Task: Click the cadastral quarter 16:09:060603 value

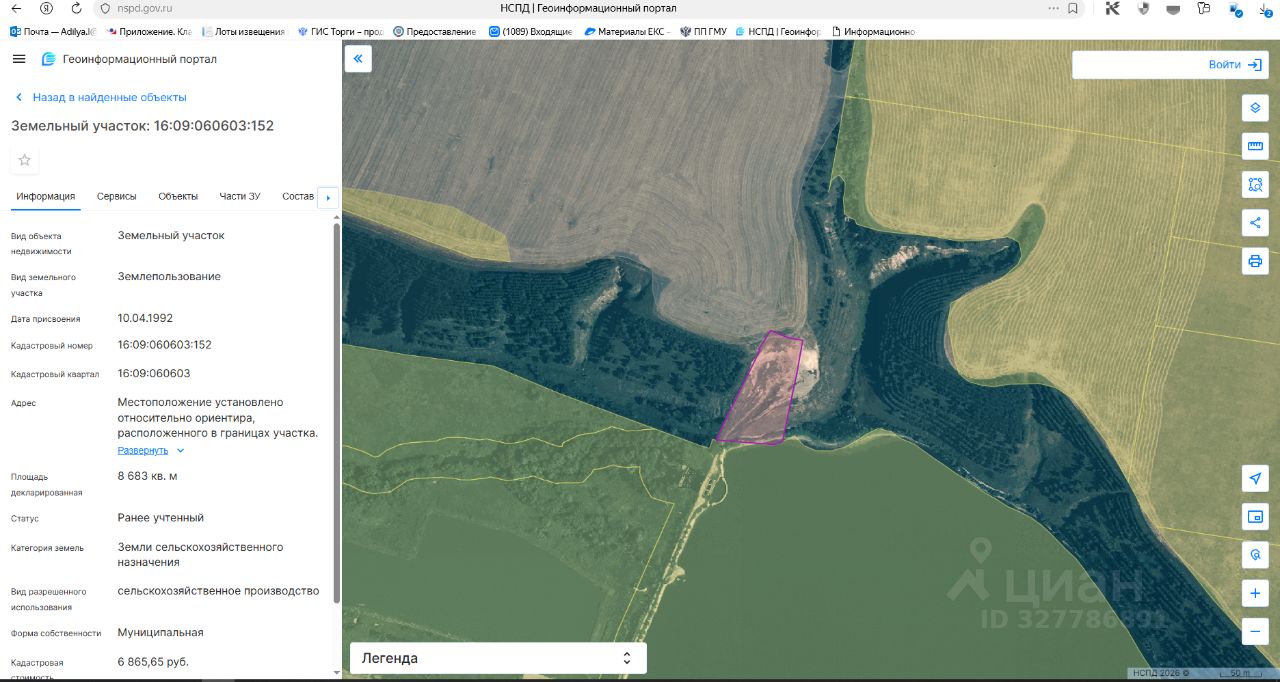Action: pyautogui.click(x=154, y=373)
